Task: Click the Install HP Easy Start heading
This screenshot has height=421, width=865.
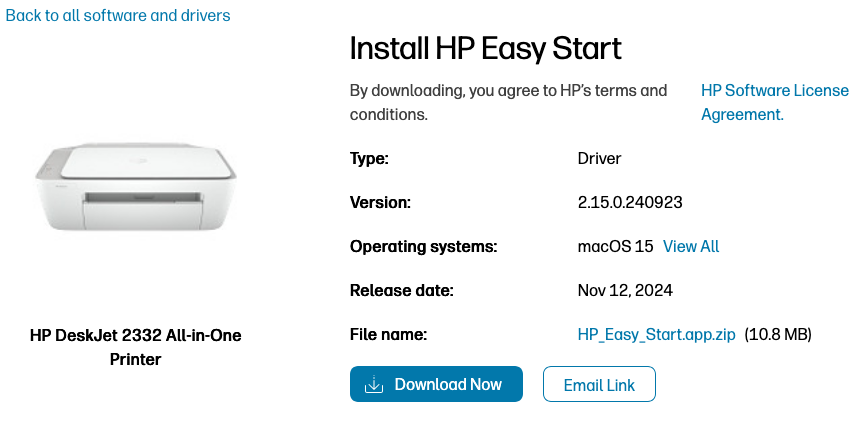Action: (x=485, y=48)
